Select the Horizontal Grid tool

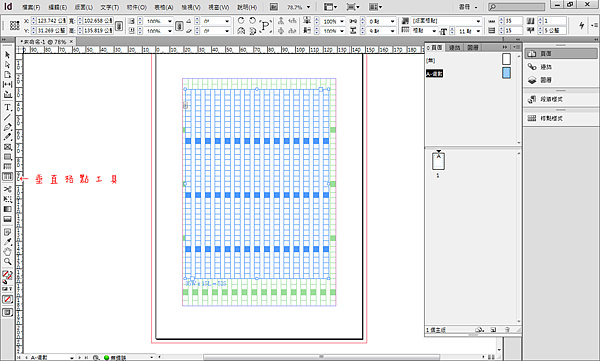click(x=7, y=167)
